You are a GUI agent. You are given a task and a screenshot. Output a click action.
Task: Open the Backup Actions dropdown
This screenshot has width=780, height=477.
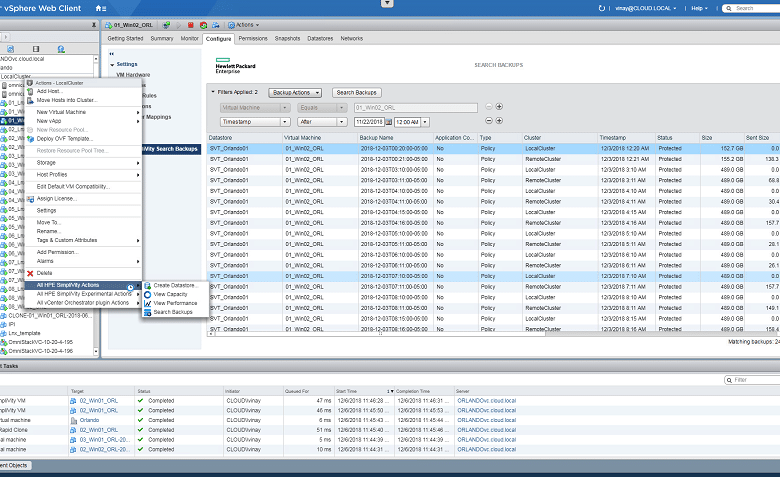(x=295, y=93)
